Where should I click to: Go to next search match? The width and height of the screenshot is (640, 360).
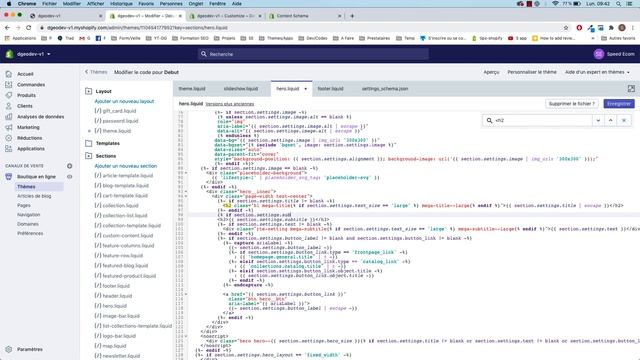pyautogui.click(x=598, y=120)
